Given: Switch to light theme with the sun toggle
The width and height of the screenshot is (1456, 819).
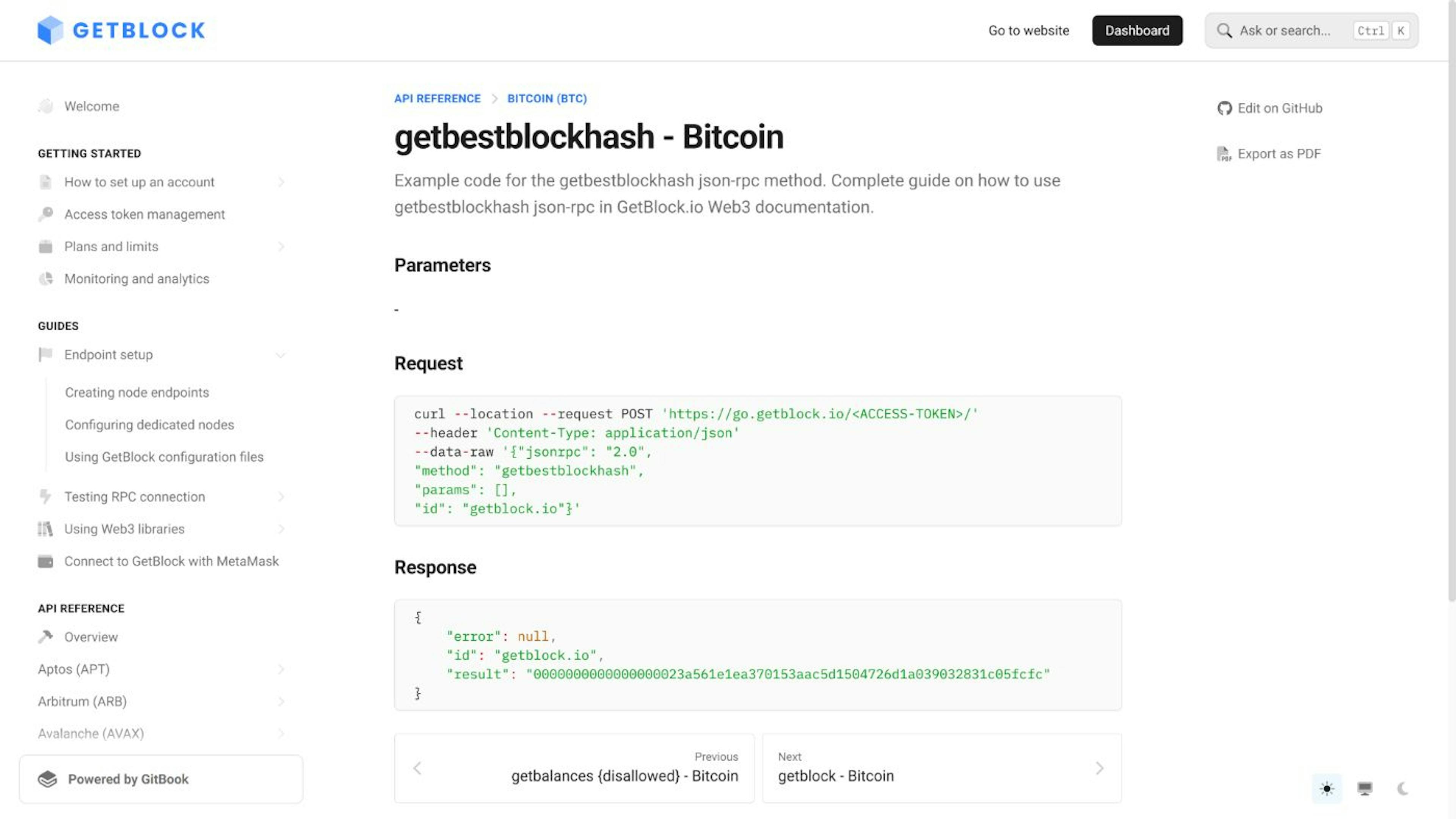Looking at the screenshot, I should click(1327, 788).
